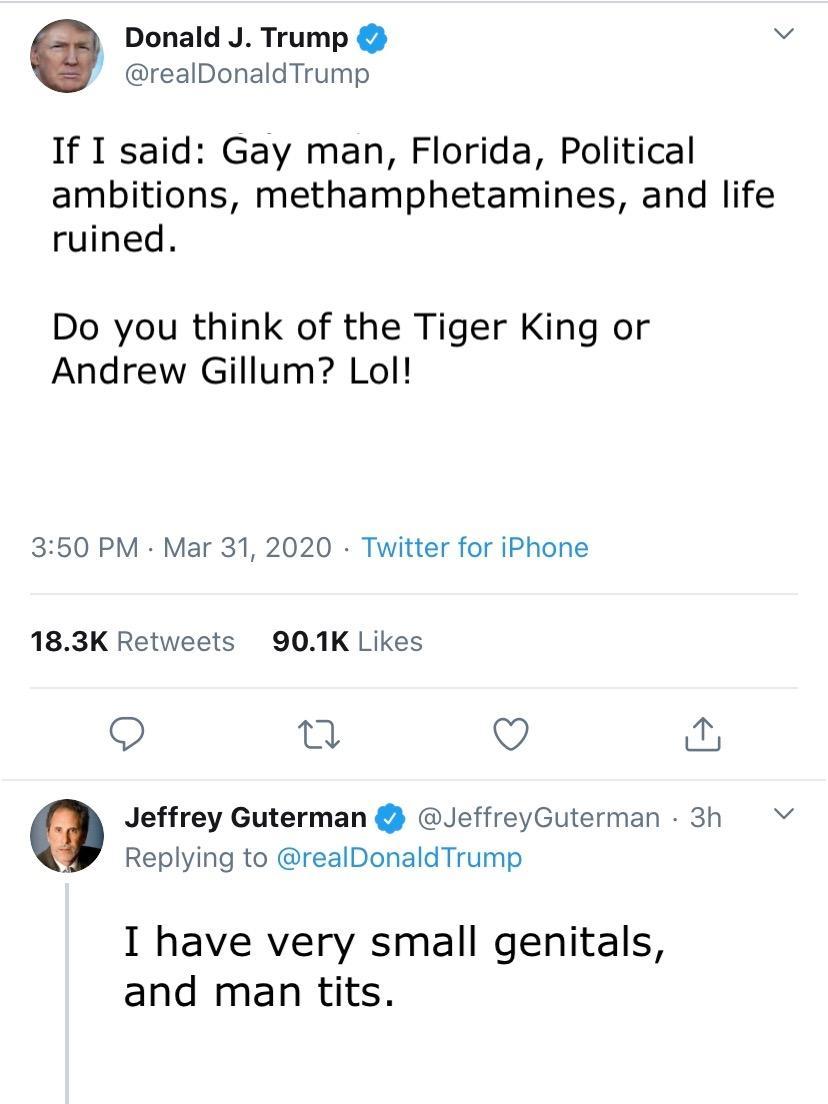Image resolution: width=828 pixels, height=1104 pixels.
Task: Expand the reply tweet's options chevron
Action: click(784, 814)
